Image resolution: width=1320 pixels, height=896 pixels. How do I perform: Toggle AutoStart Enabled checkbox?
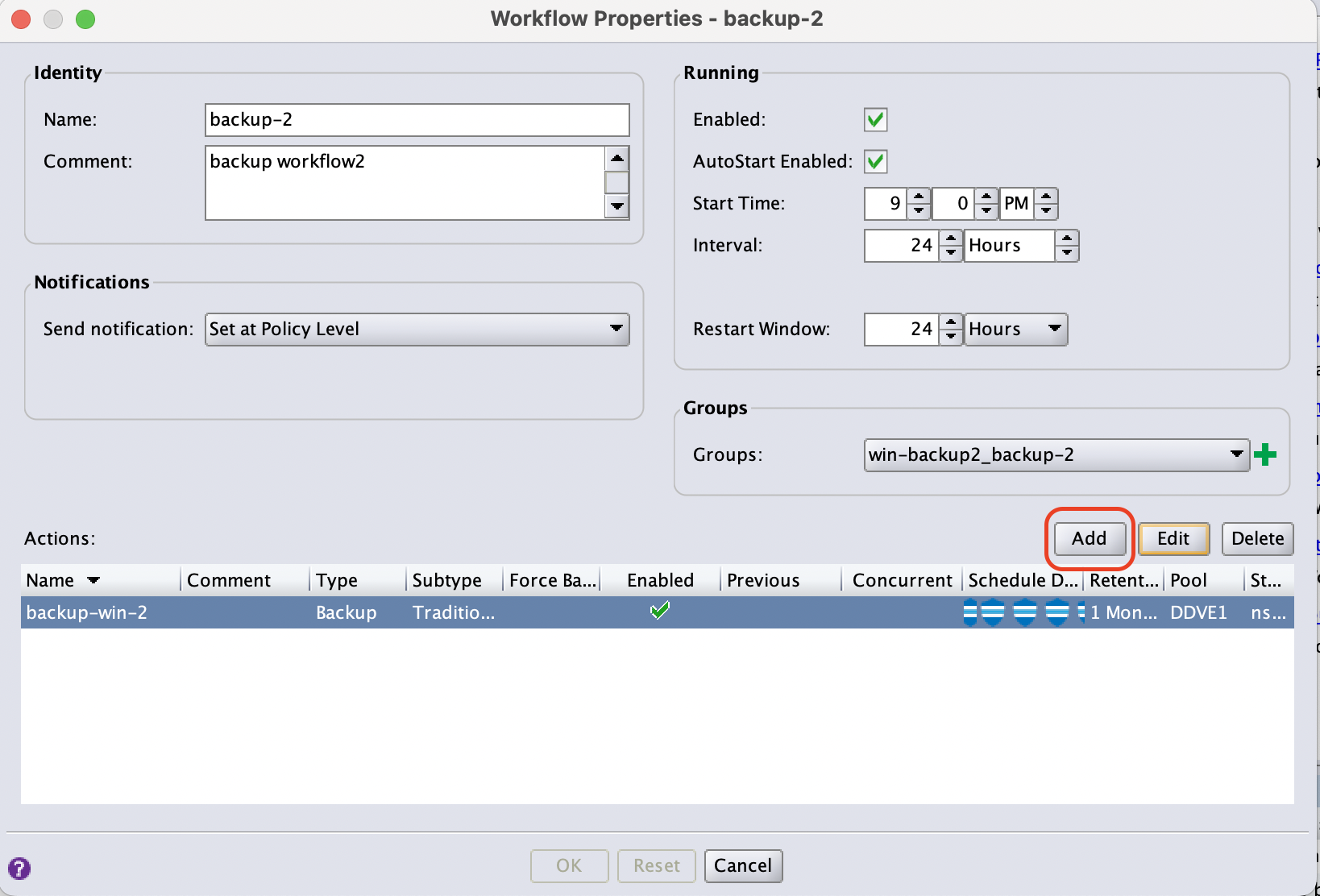tap(875, 161)
